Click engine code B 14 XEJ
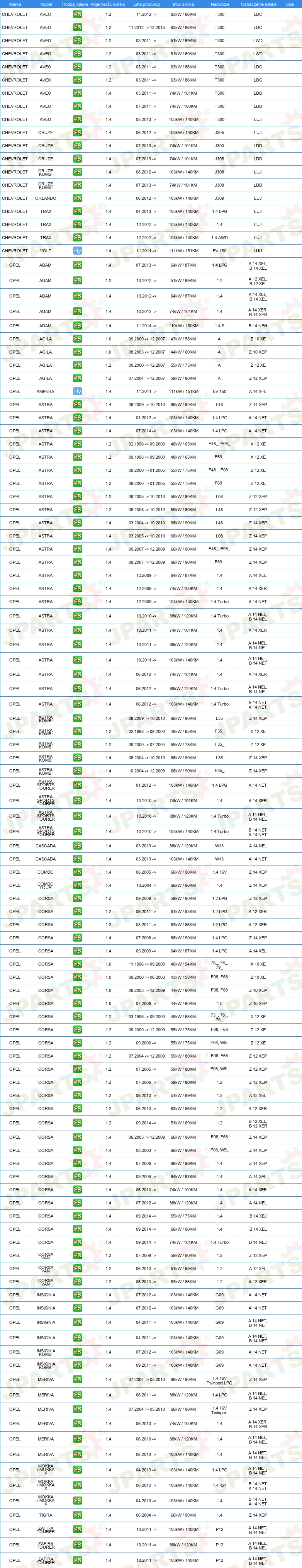Screen dimensions: 302x1568 [x=258, y=1216]
